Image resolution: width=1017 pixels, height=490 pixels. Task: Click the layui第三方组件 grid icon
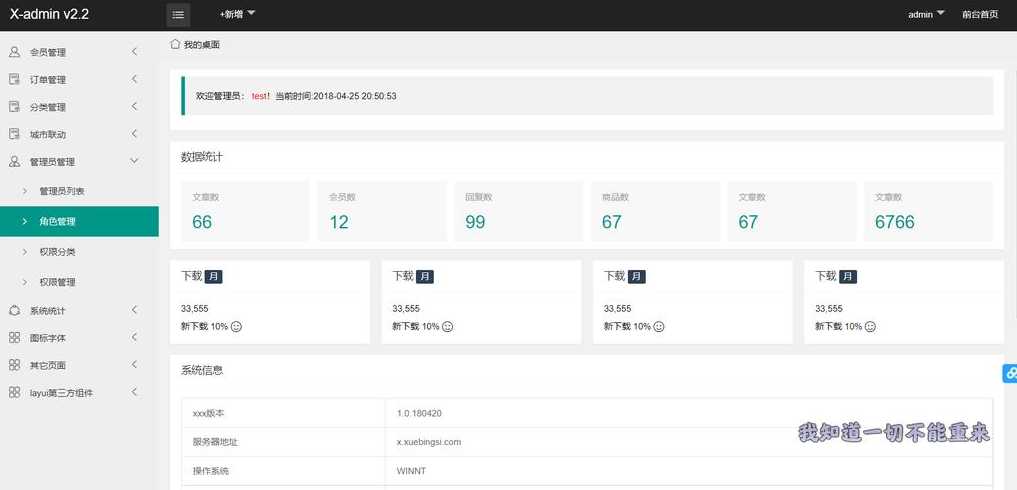(x=14, y=392)
